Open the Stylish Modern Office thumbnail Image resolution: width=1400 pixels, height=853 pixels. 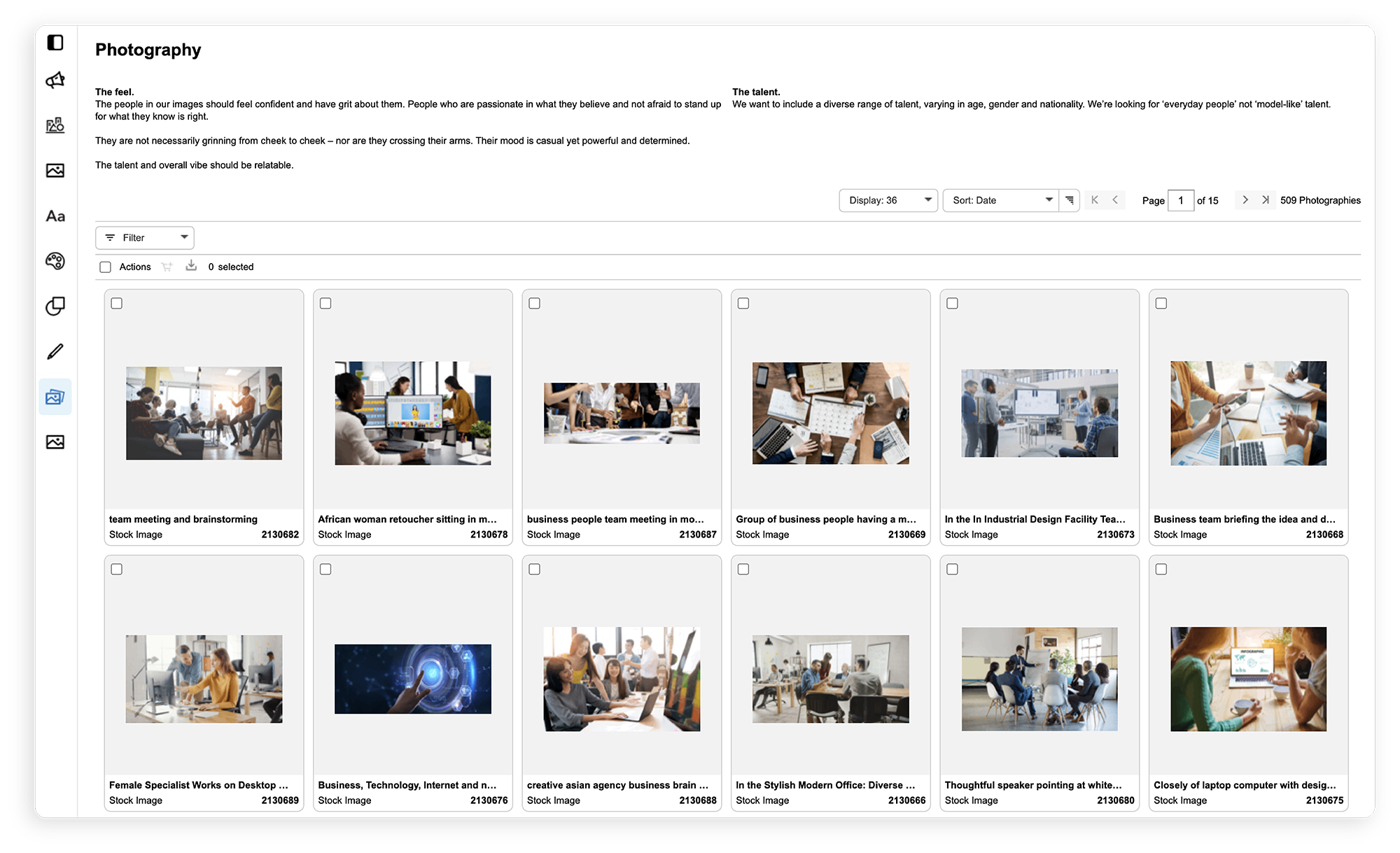point(831,679)
